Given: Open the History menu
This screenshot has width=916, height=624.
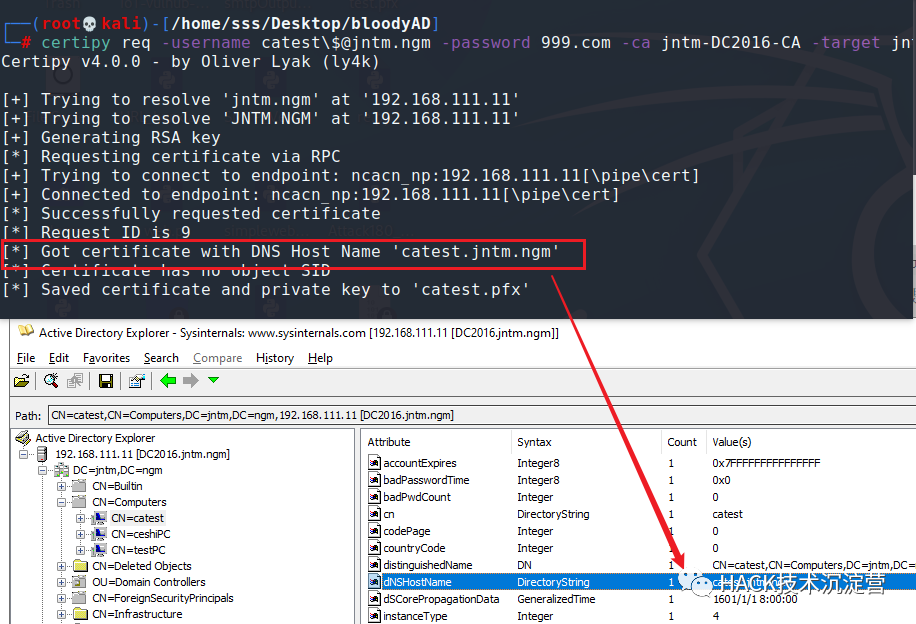Looking at the screenshot, I should (x=274, y=358).
